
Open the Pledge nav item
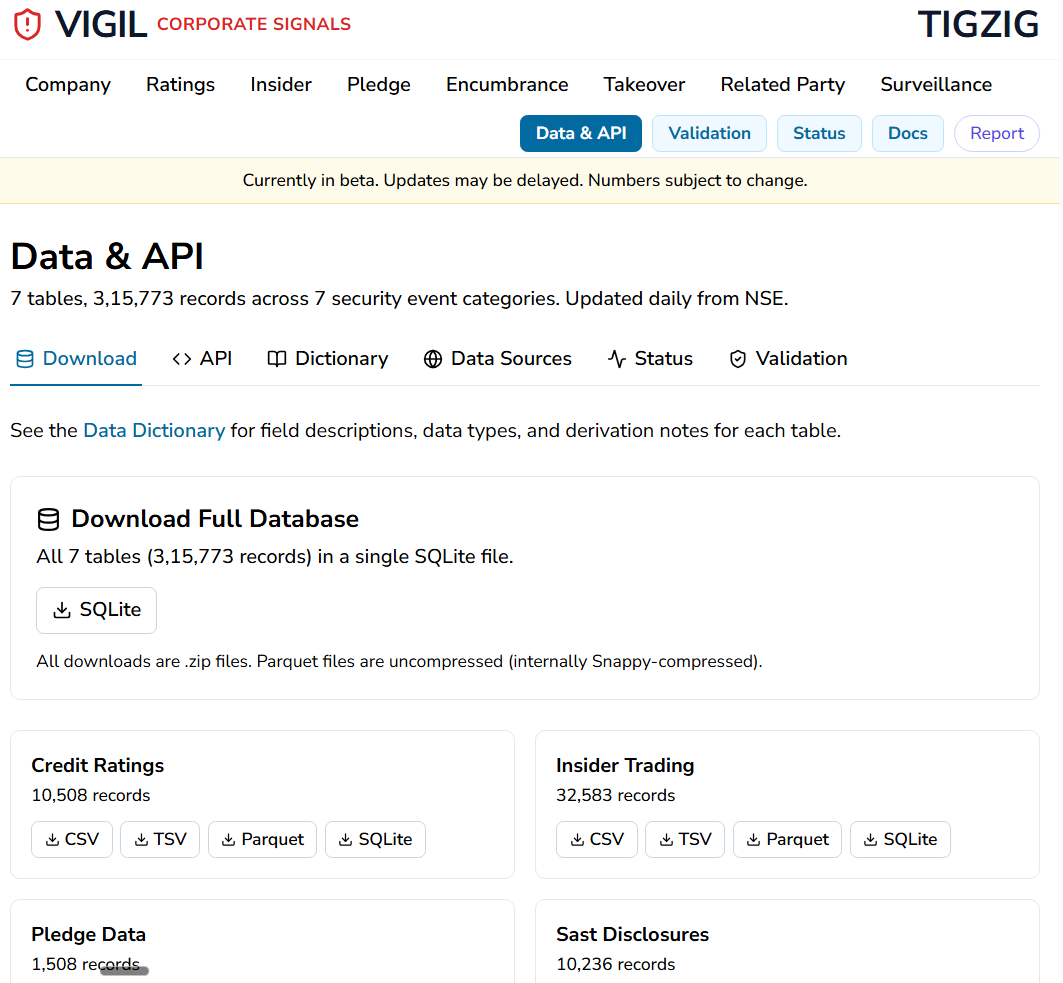pyautogui.click(x=379, y=85)
